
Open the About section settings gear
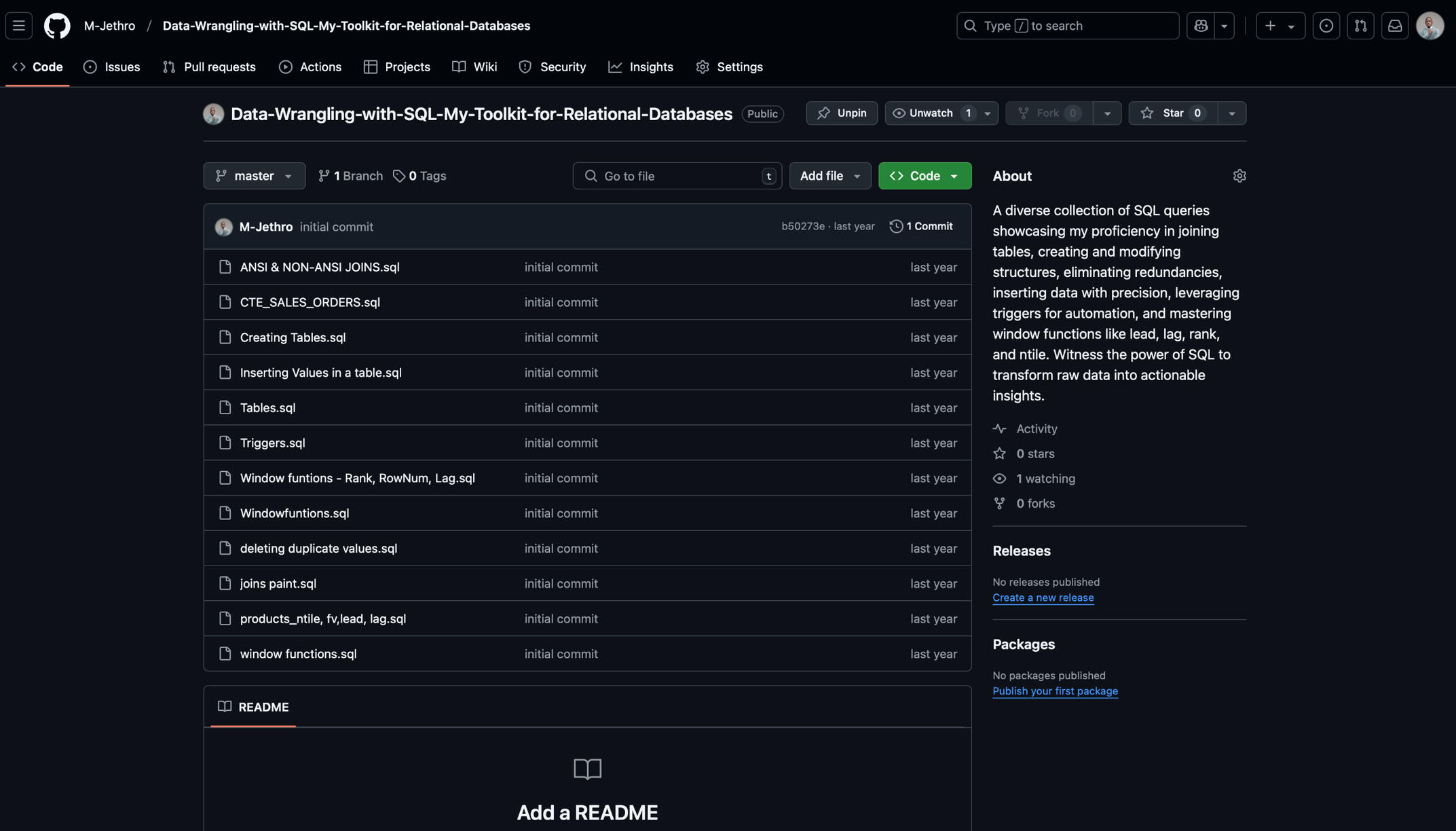click(x=1239, y=176)
